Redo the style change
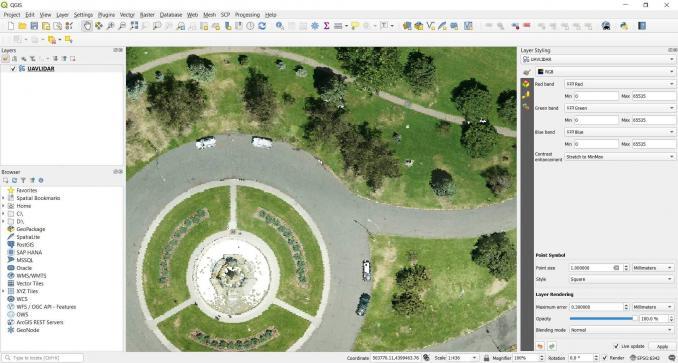 pos(552,346)
